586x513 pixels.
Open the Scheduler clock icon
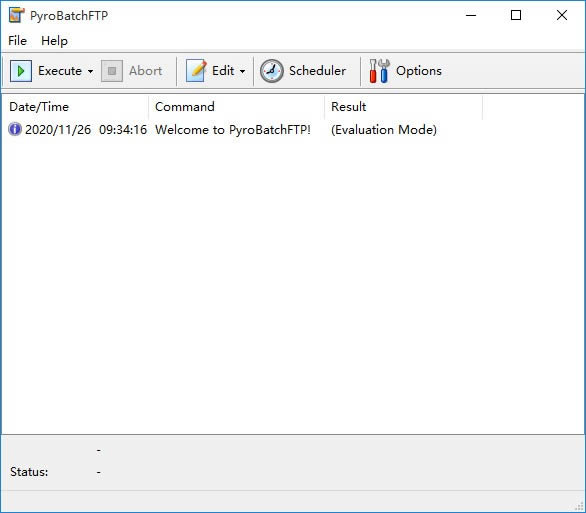point(272,71)
